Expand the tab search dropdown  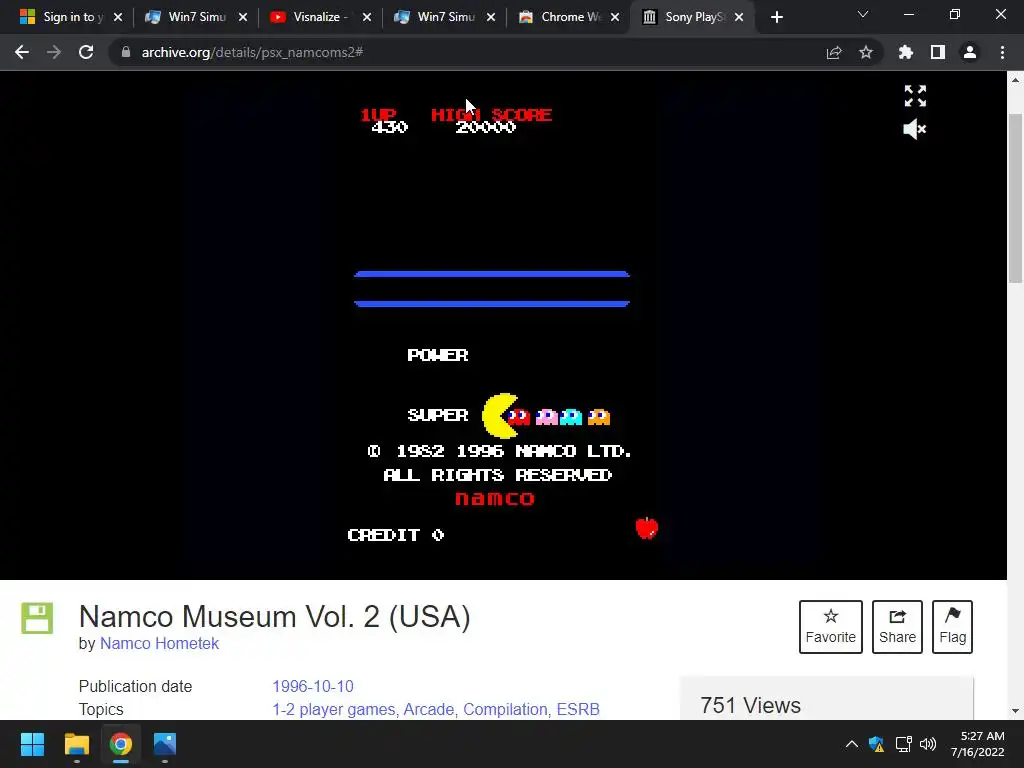tap(863, 14)
